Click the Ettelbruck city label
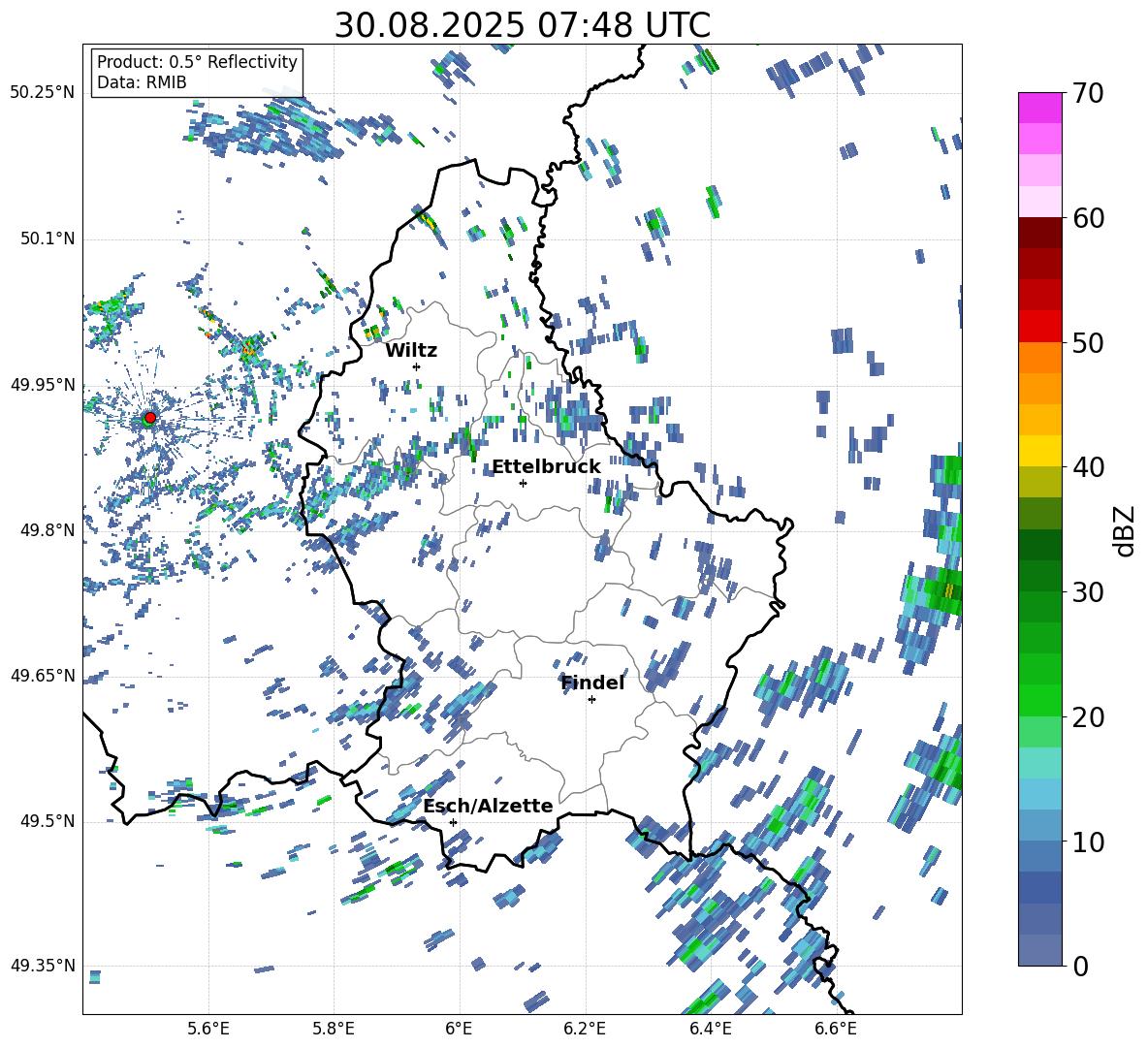 click(546, 467)
